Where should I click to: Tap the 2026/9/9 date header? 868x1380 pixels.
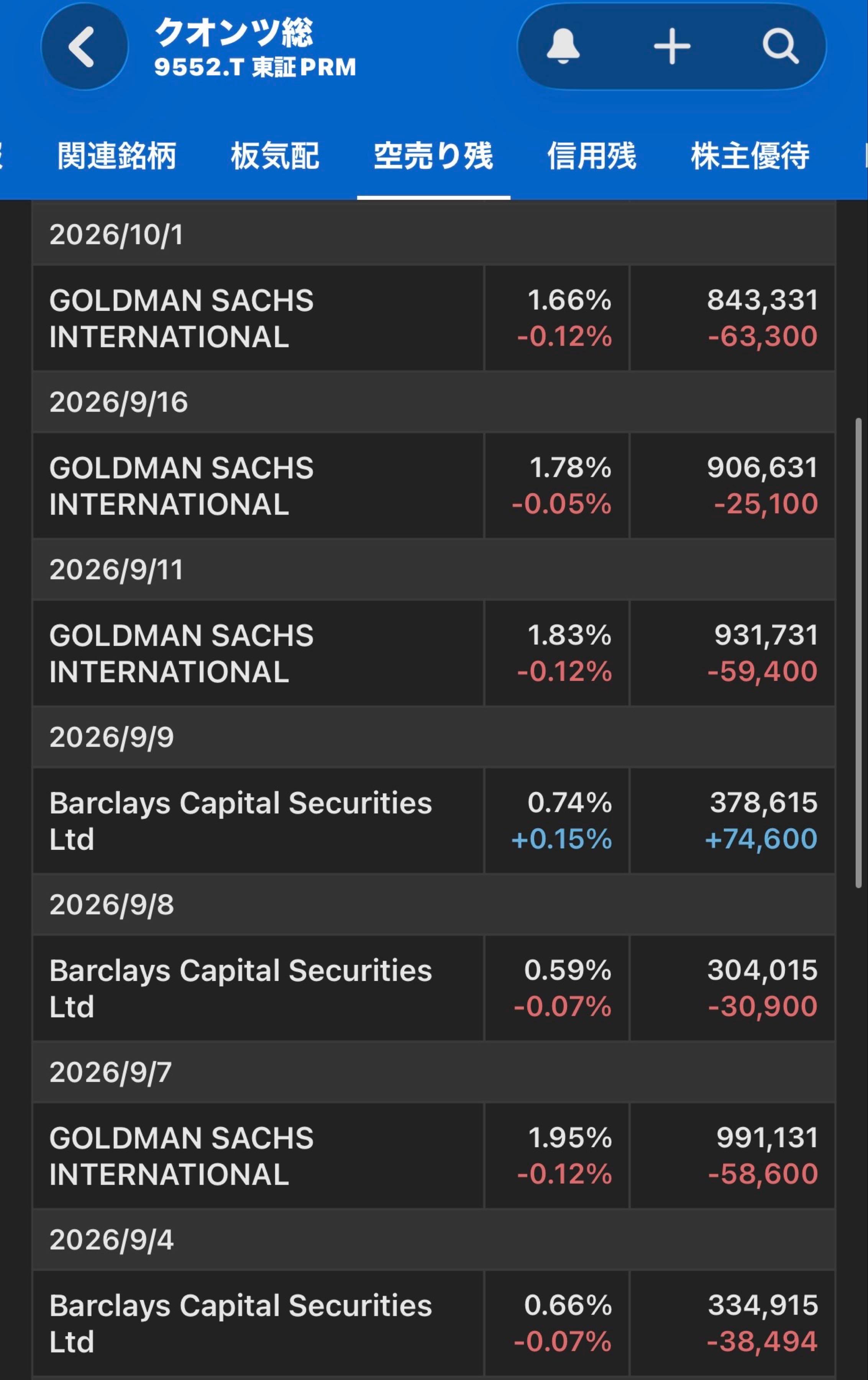pos(434,737)
